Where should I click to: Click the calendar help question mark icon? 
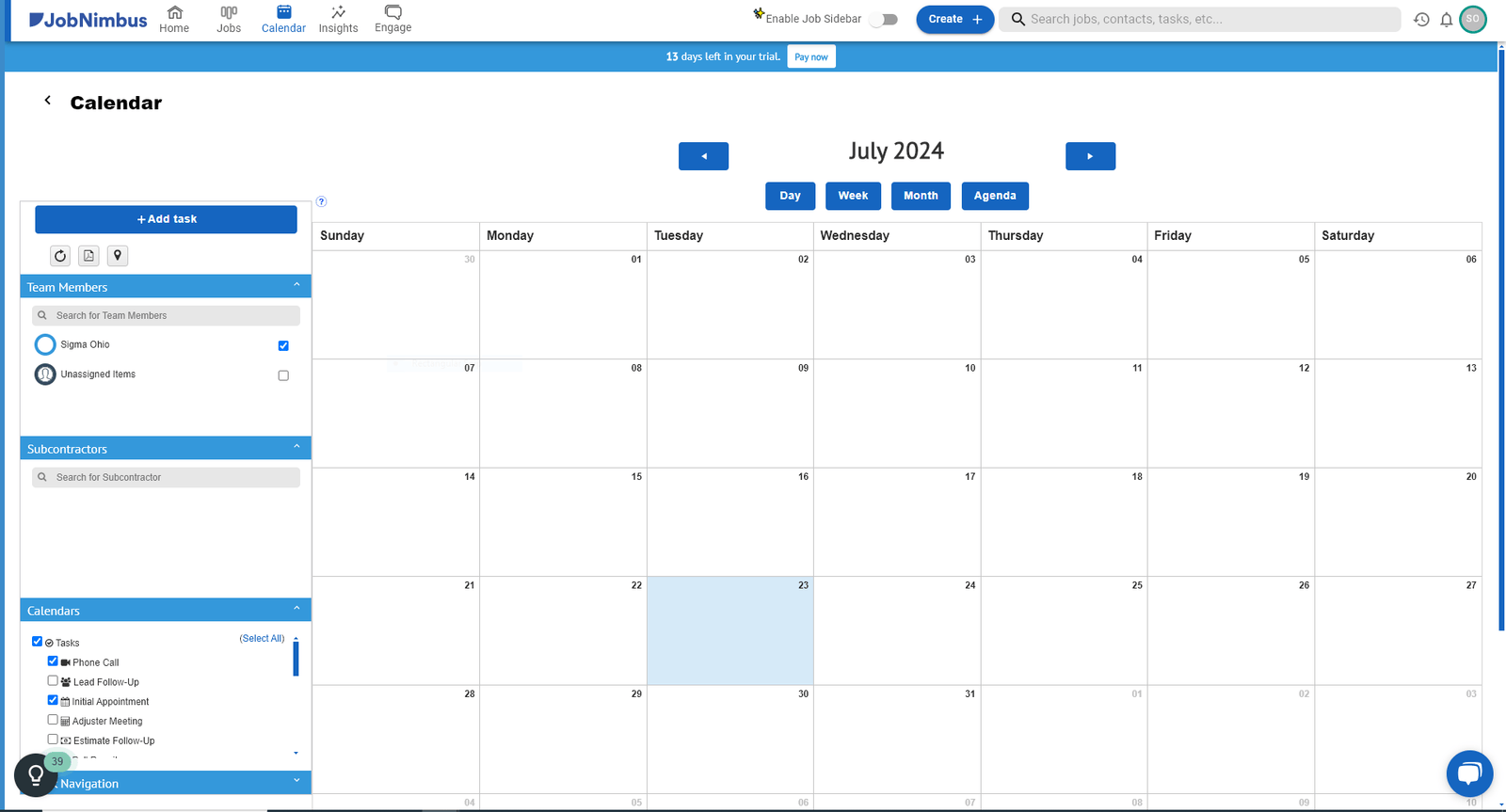point(321,201)
